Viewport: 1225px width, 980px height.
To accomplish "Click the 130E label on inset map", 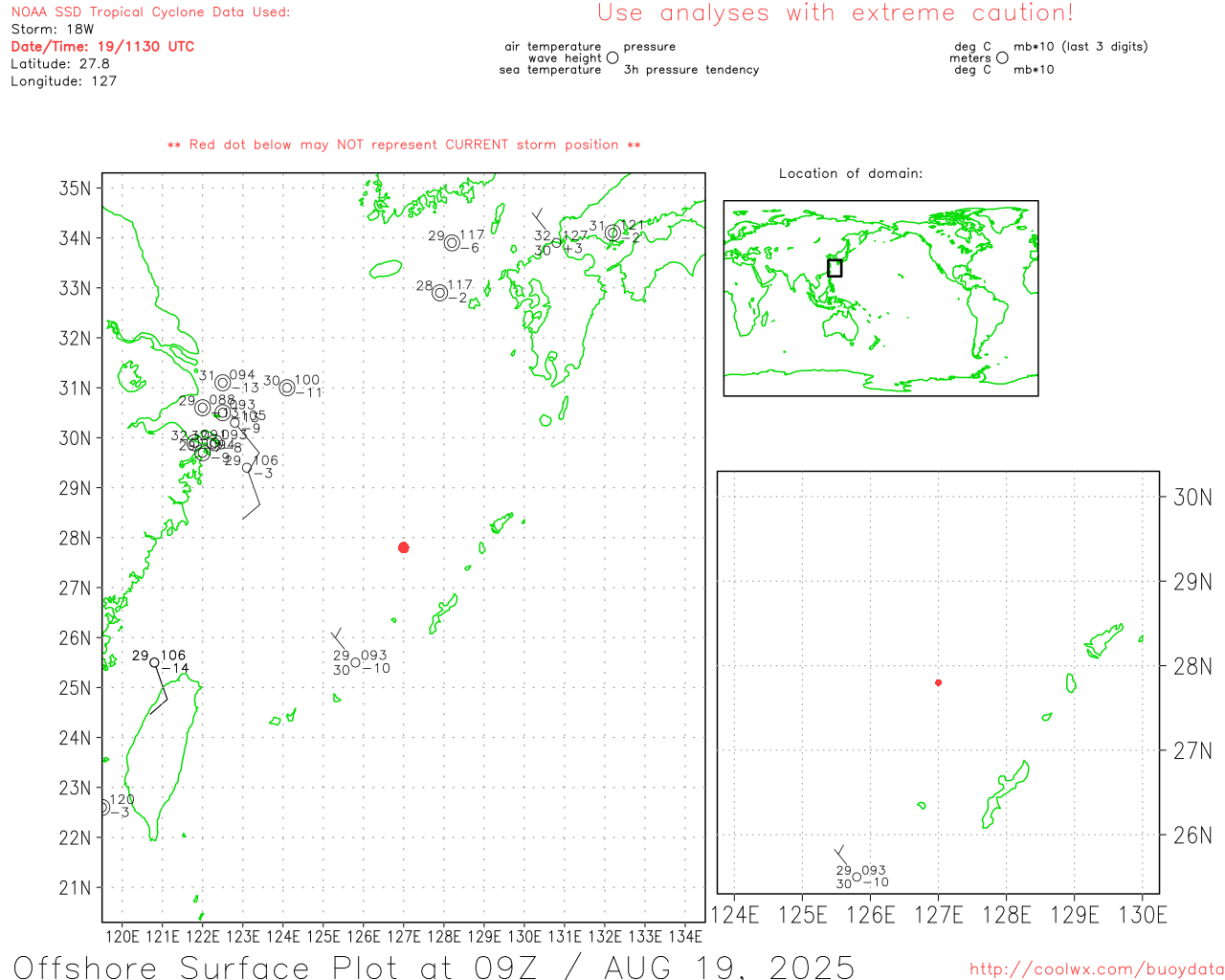I will (x=1143, y=915).
